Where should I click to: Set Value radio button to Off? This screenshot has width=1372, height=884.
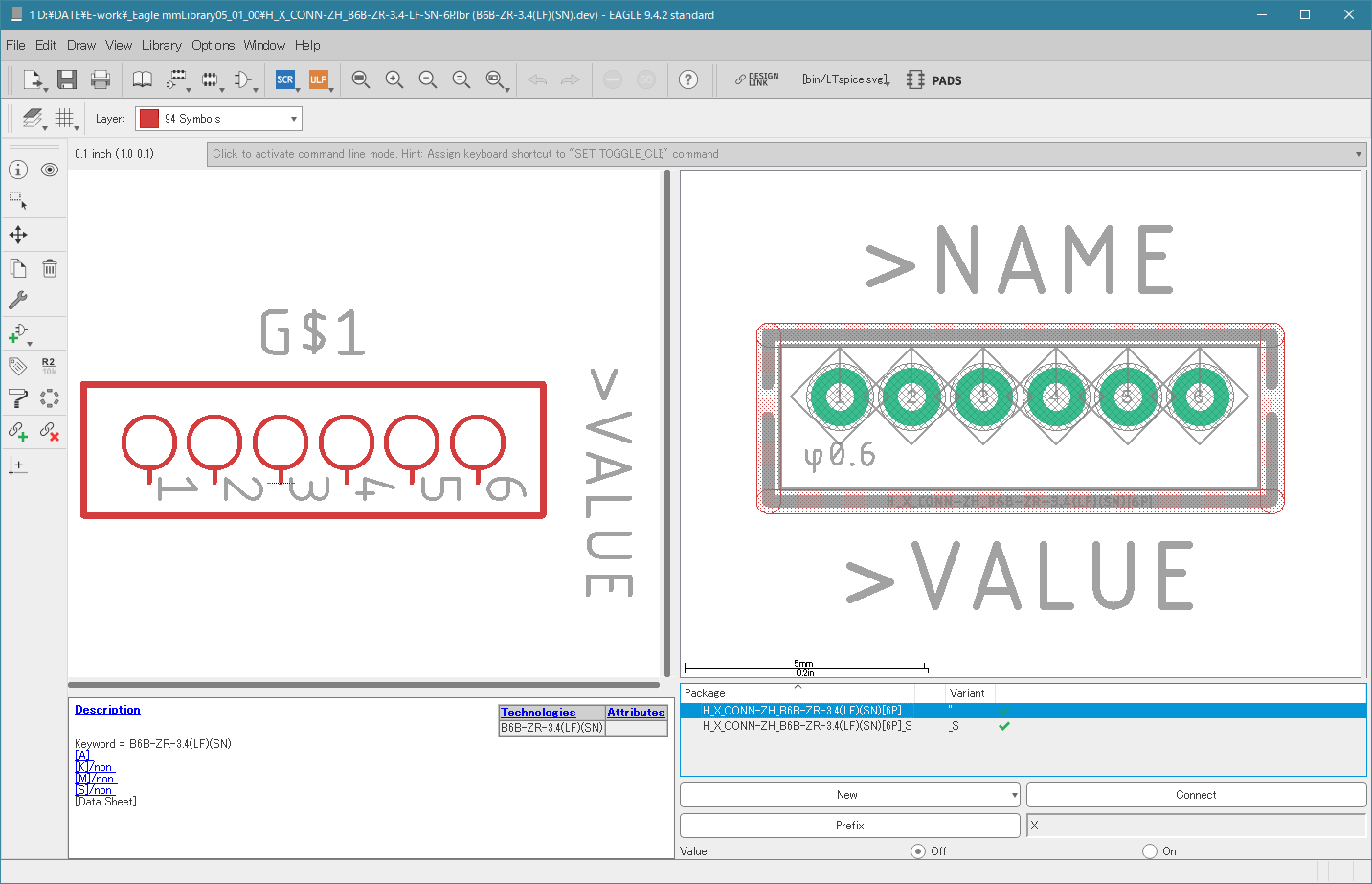point(918,850)
